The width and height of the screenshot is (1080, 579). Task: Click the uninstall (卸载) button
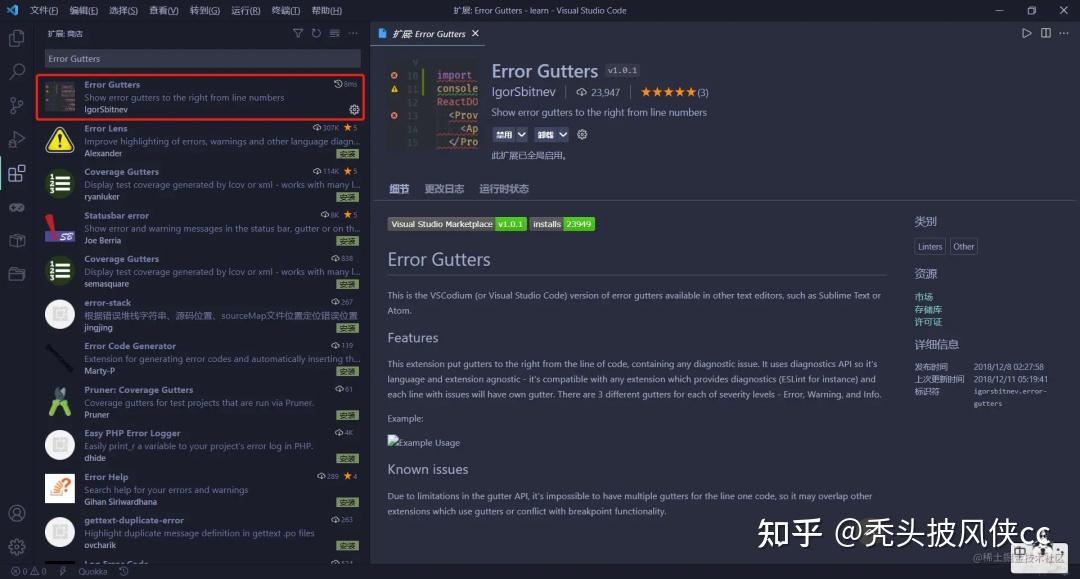[546, 135]
